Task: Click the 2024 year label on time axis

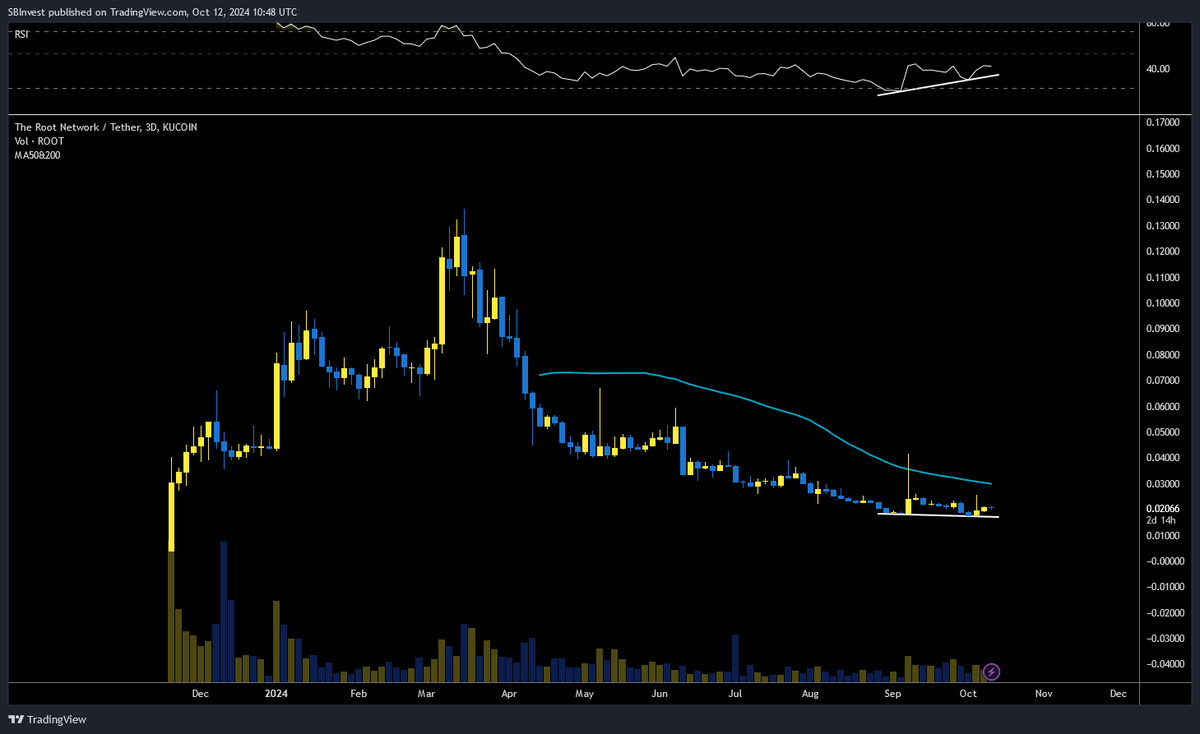Action: (x=275, y=693)
